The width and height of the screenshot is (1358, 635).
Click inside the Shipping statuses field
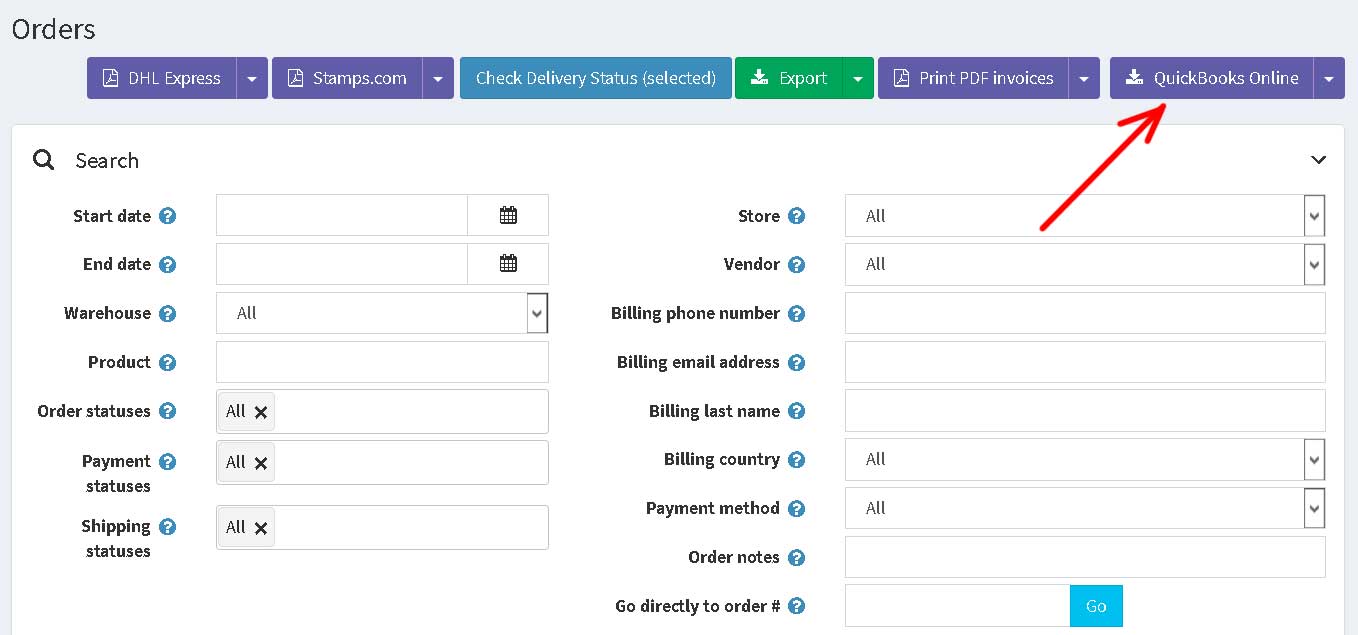pos(382,527)
